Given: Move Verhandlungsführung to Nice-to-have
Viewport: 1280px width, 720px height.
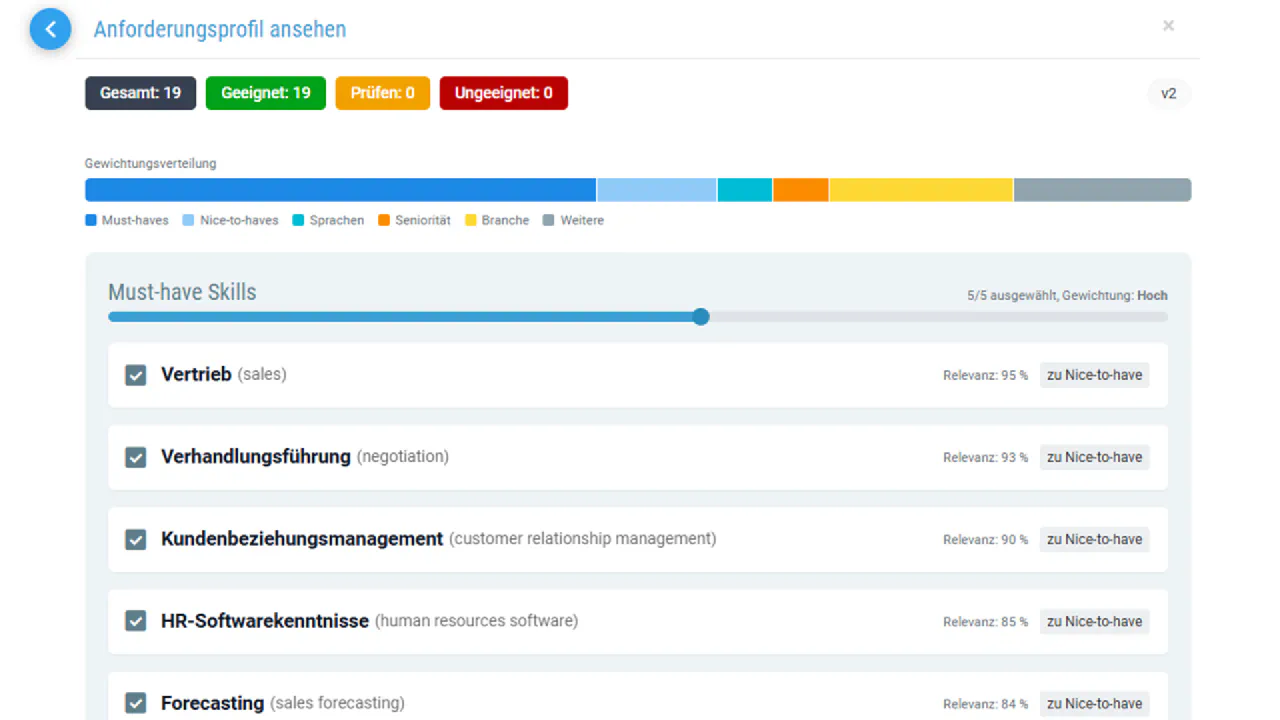Looking at the screenshot, I should [1094, 457].
